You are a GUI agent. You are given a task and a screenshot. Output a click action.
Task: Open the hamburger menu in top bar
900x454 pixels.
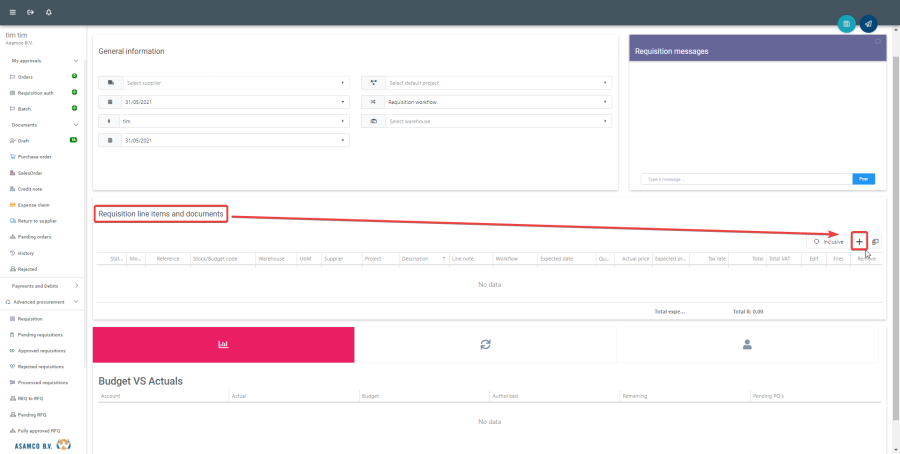tap(12, 12)
